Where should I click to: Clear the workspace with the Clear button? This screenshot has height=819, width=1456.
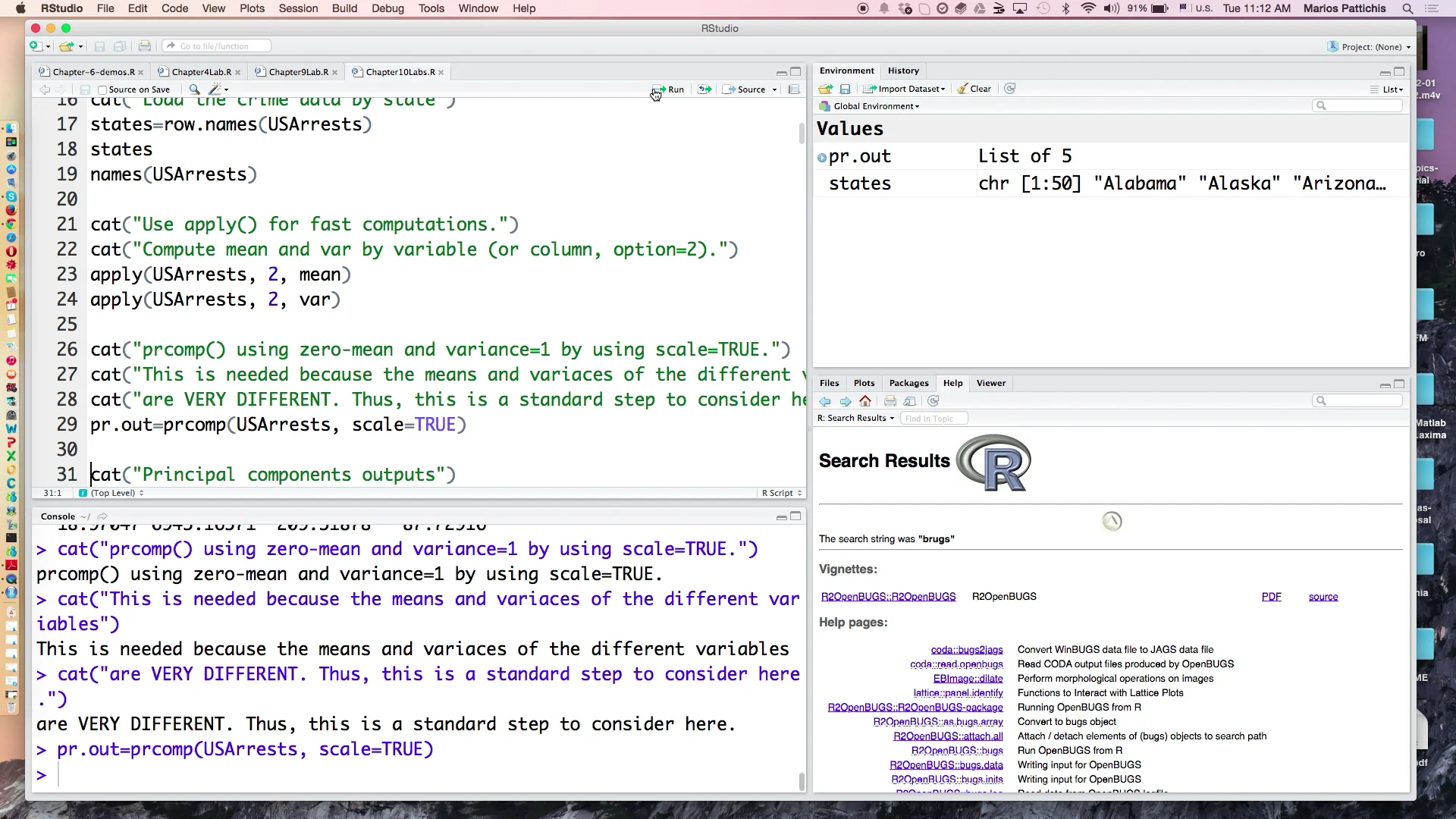[x=974, y=89]
